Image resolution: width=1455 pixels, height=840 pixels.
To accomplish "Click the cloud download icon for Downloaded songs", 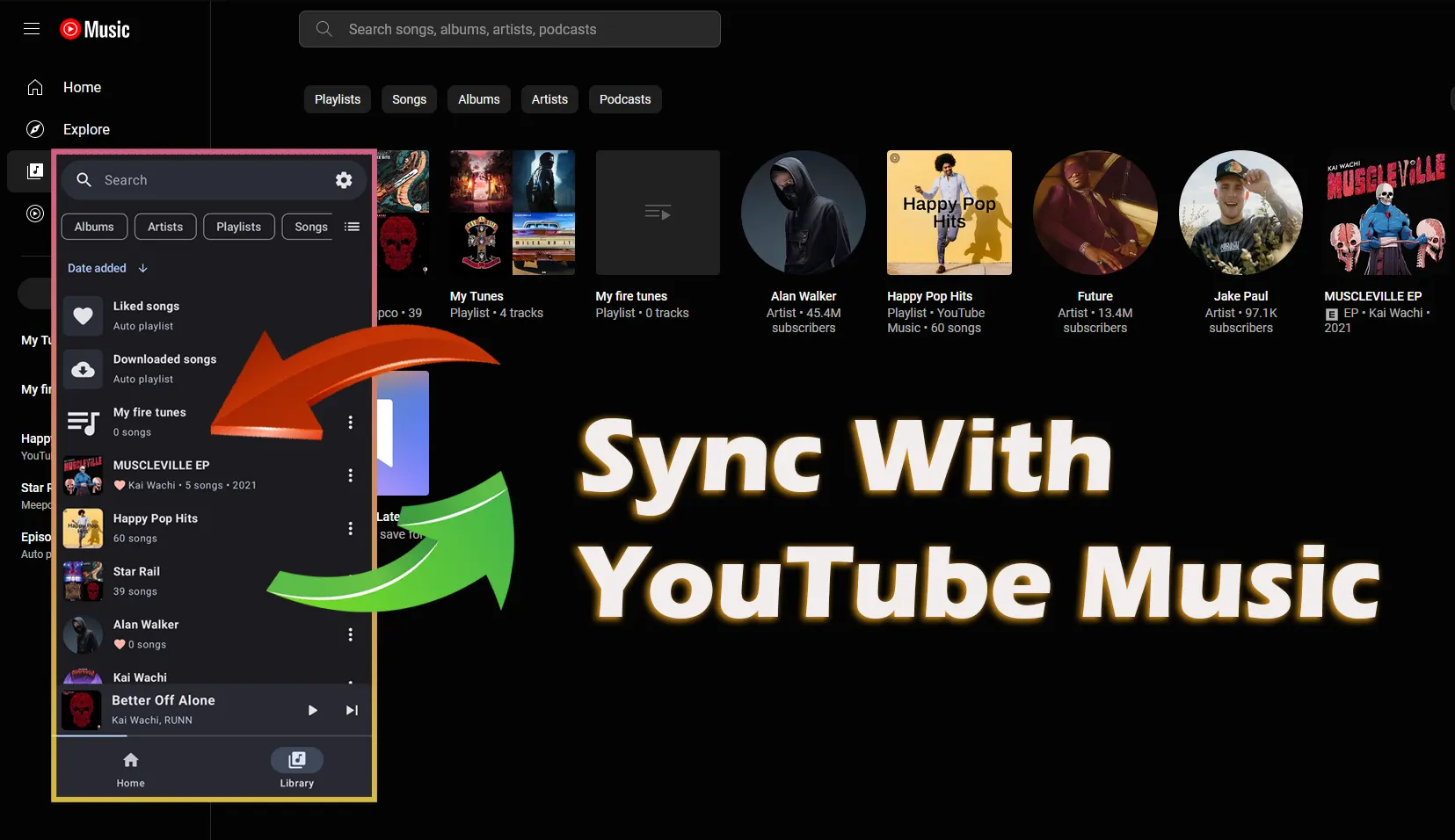I will (x=83, y=369).
